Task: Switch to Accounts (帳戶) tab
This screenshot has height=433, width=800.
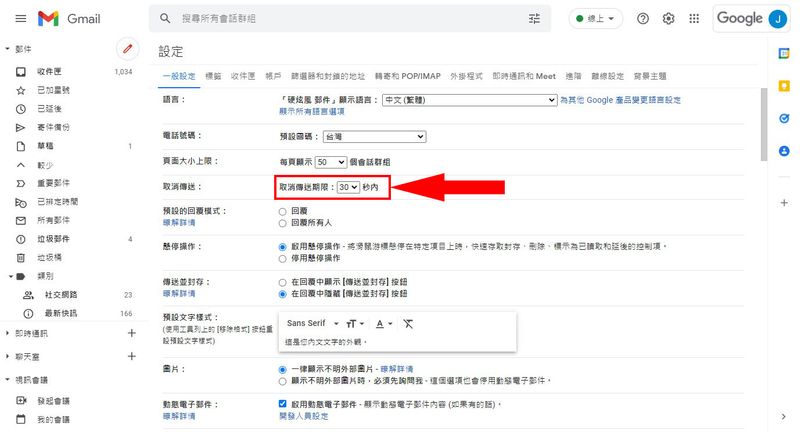Action: [x=273, y=76]
